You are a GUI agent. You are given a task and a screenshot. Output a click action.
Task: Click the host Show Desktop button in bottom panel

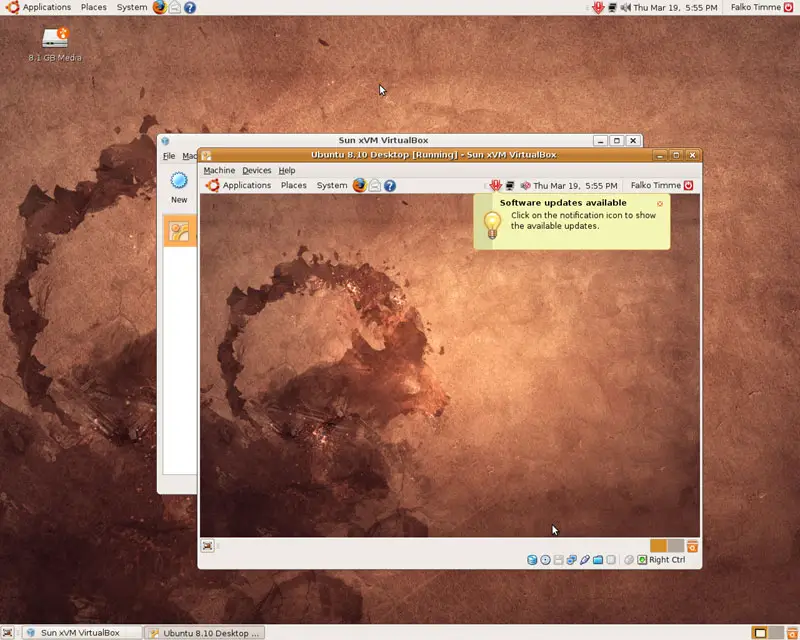pos(8,633)
